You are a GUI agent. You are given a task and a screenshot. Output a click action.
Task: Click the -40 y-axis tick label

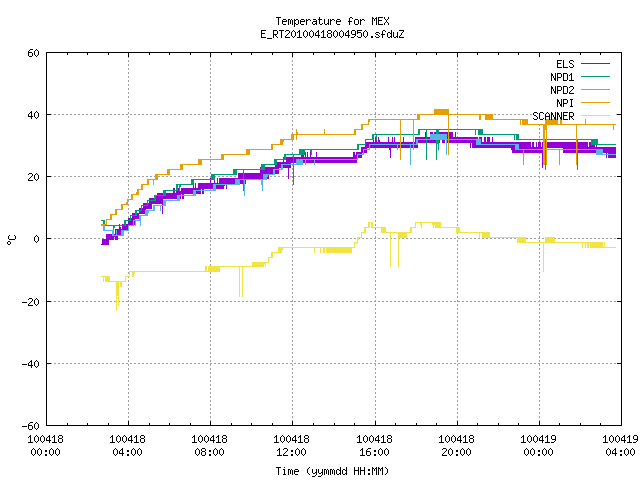(31, 364)
